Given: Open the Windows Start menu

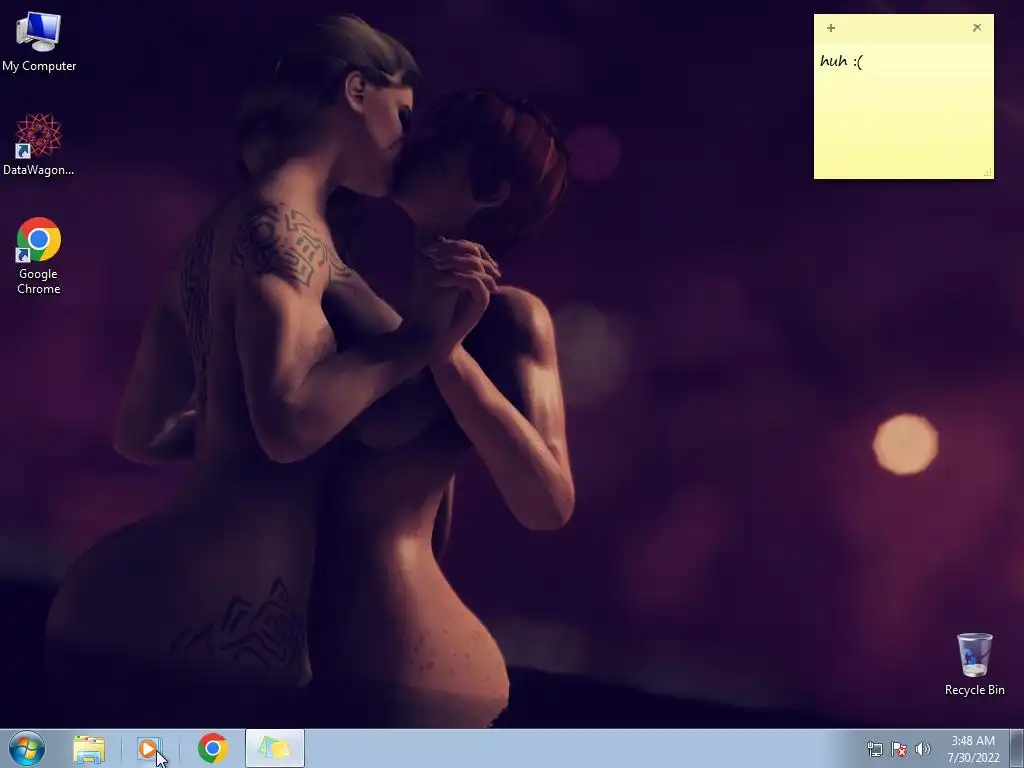Looking at the screenshot, I should click(27, 748).
